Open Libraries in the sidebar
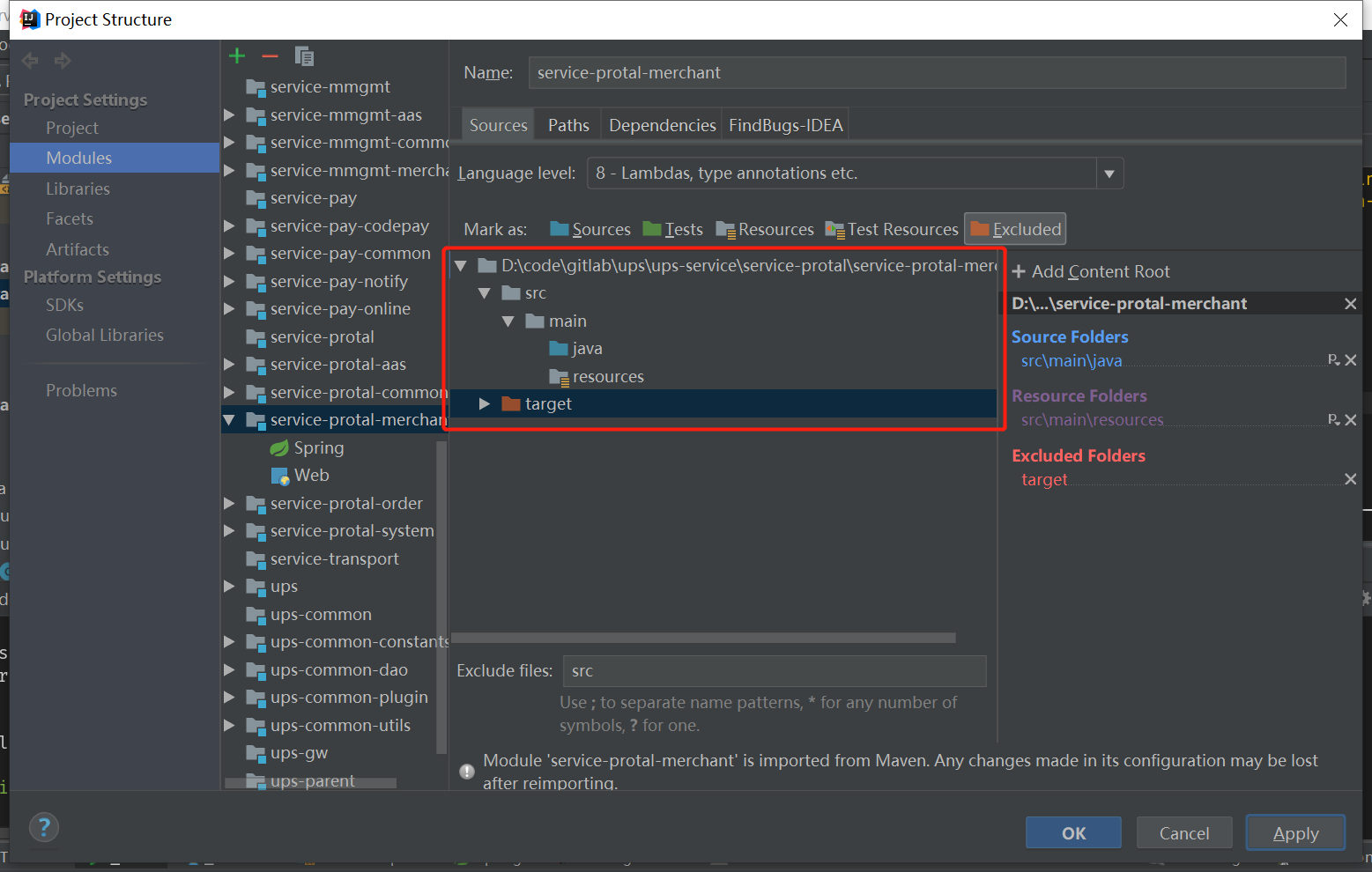Viewport: 1372px width, 872px height. (x=78, y=188)
